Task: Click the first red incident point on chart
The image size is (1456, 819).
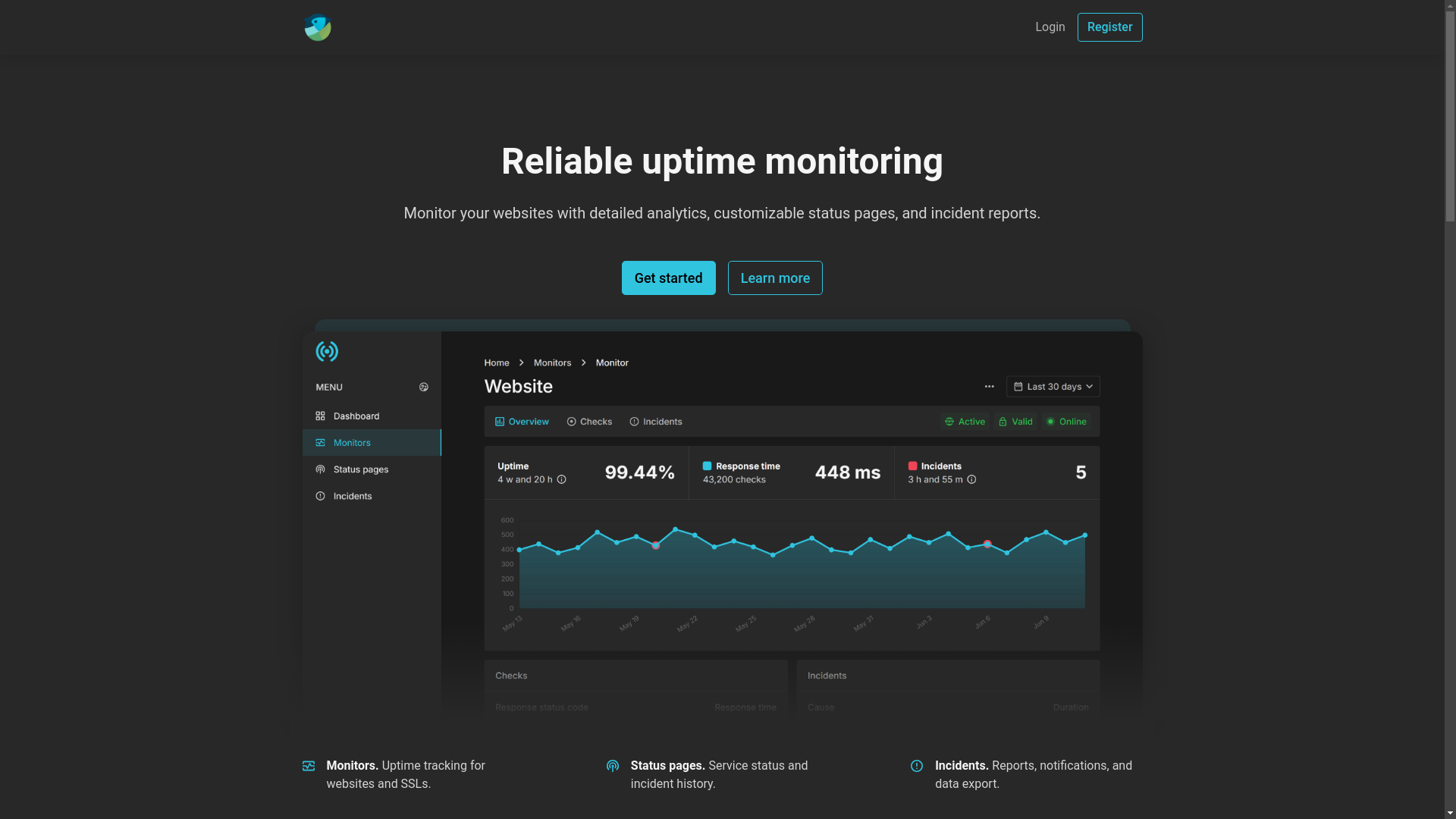Action: [656, 545]
